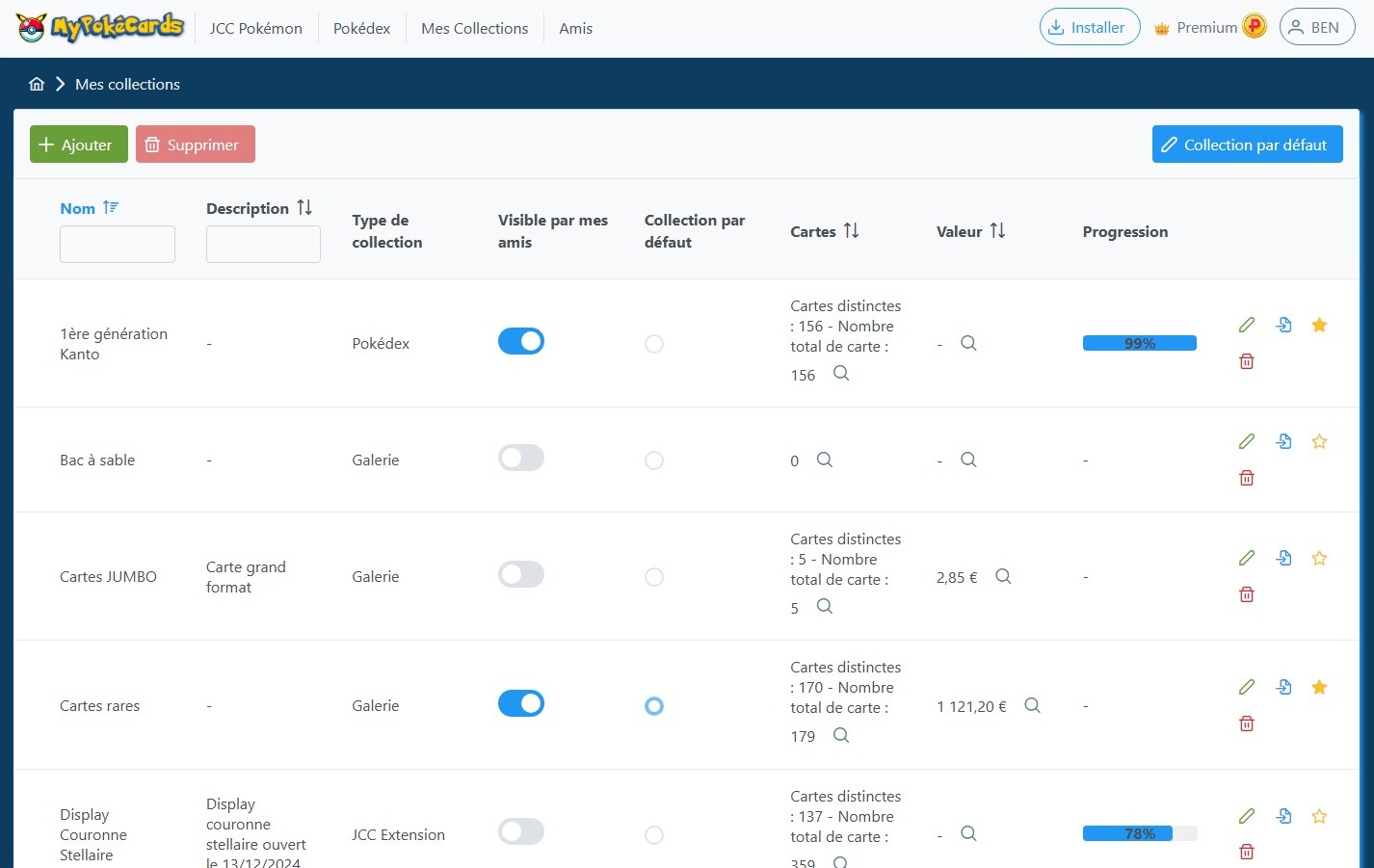Viewport: 1374px width, 868px height.
Task: Open the Pokédex menu
Action: coord(361,28)
